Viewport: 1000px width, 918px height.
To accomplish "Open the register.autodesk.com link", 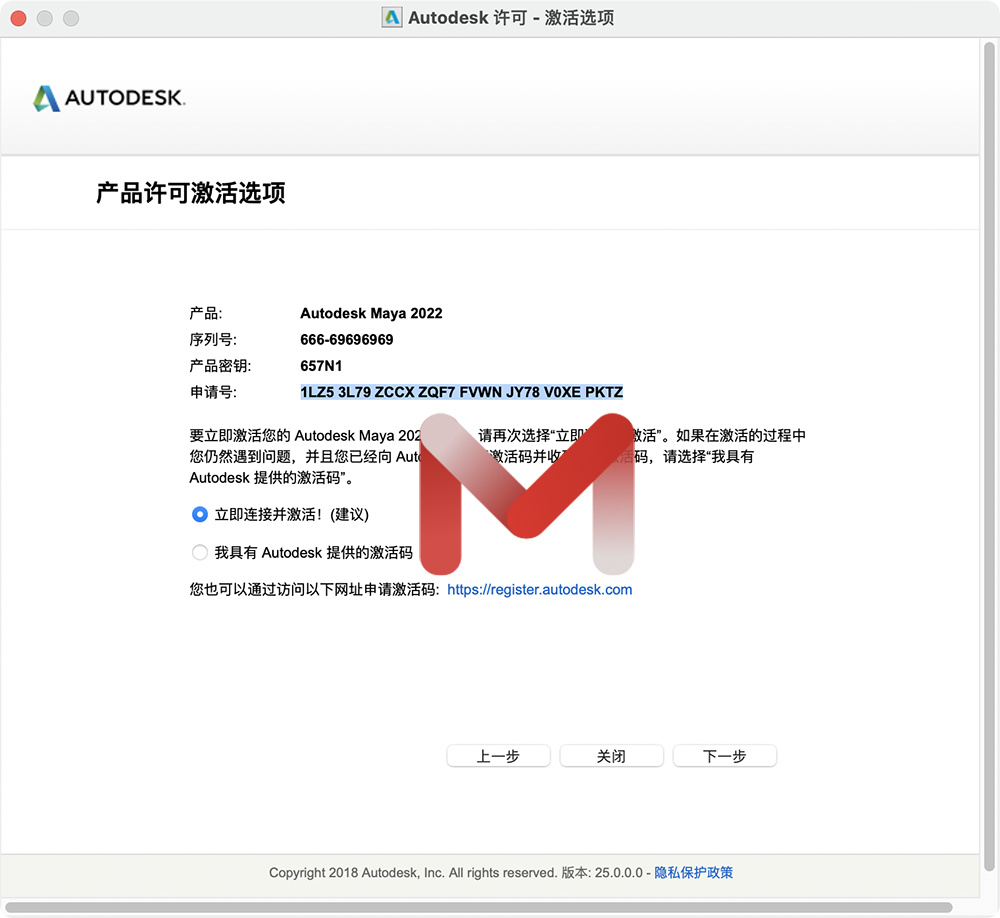I will (x=540, y=589).
